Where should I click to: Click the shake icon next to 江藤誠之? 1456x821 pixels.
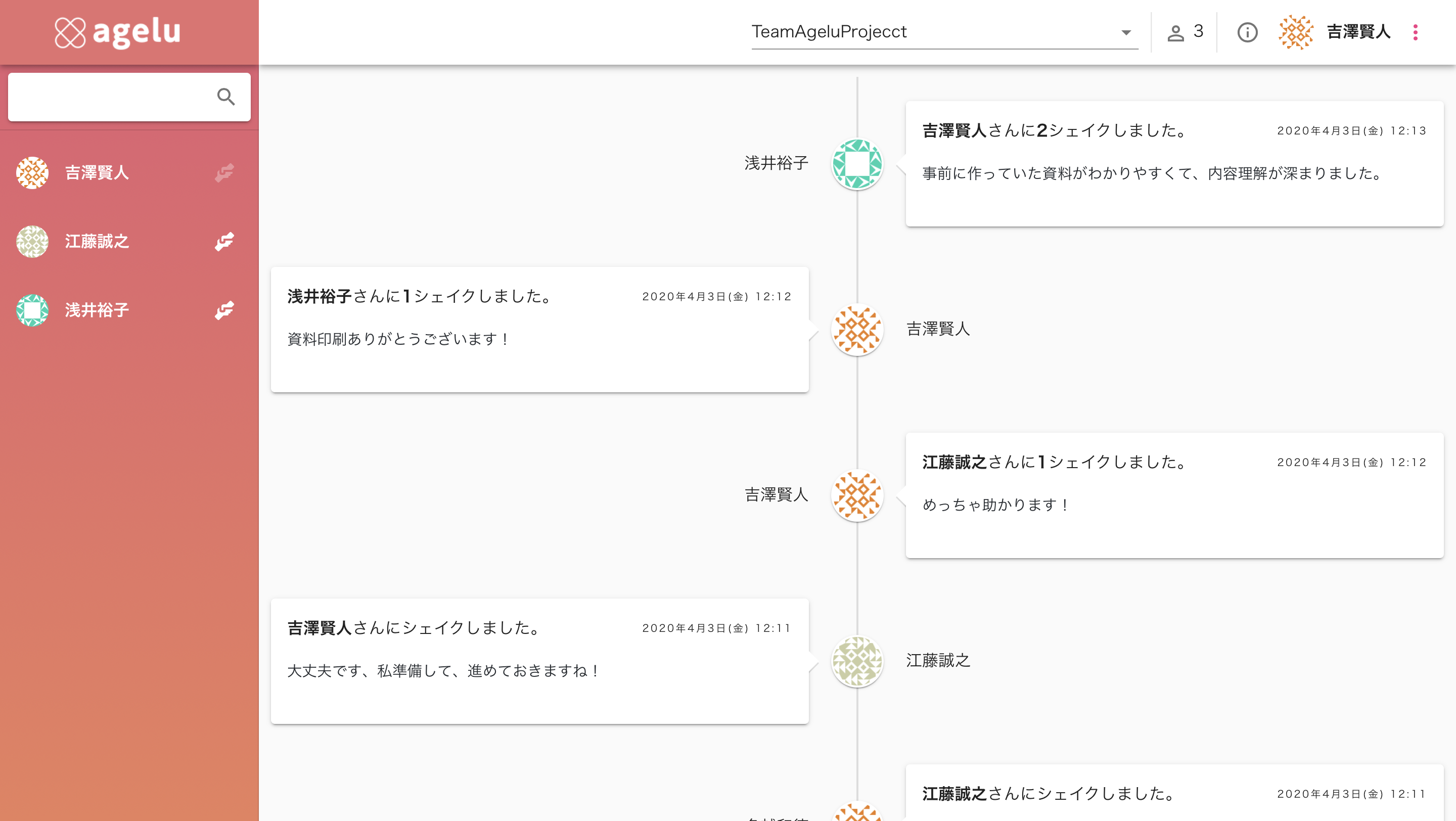coord(224,241)
